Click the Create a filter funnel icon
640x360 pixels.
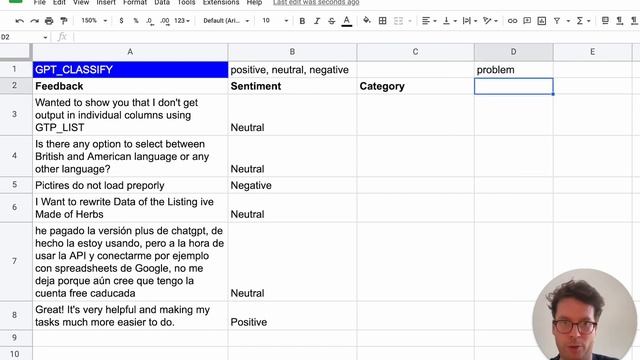557,21
